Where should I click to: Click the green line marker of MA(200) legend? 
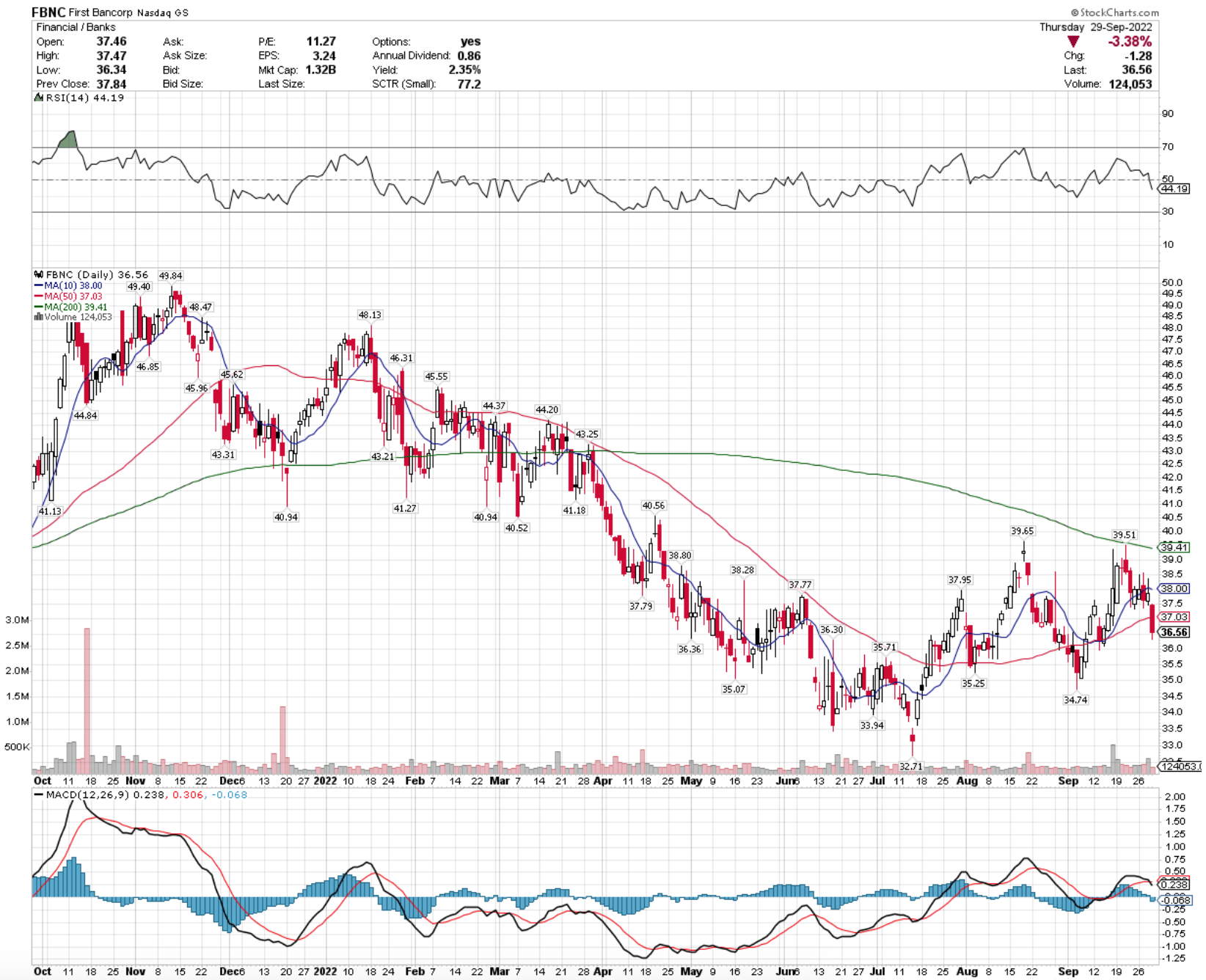tap(38, 307)
